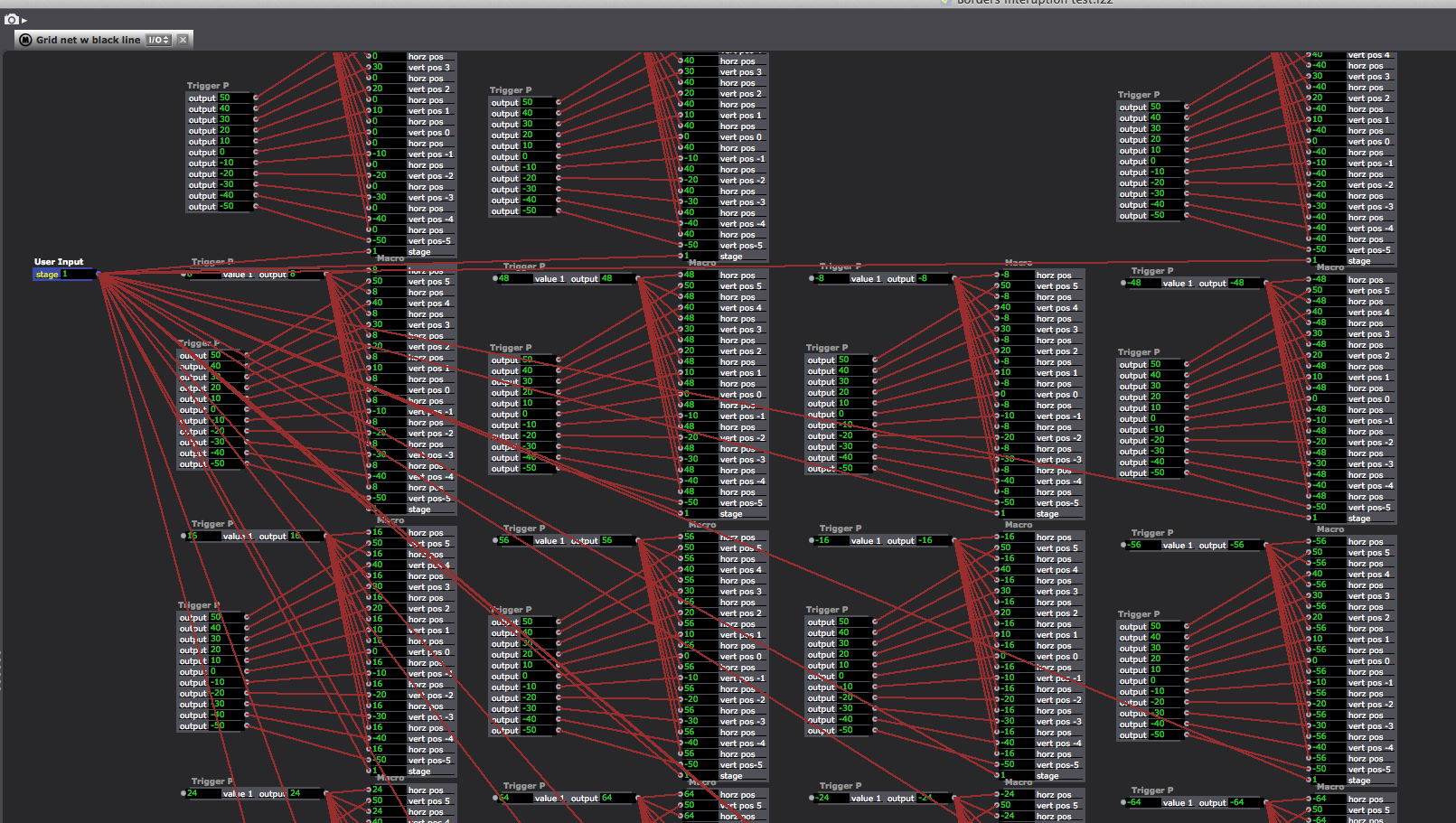Click the User Input stage output port
Screen dimensions: 1456x823
click(x=98, y=274)
